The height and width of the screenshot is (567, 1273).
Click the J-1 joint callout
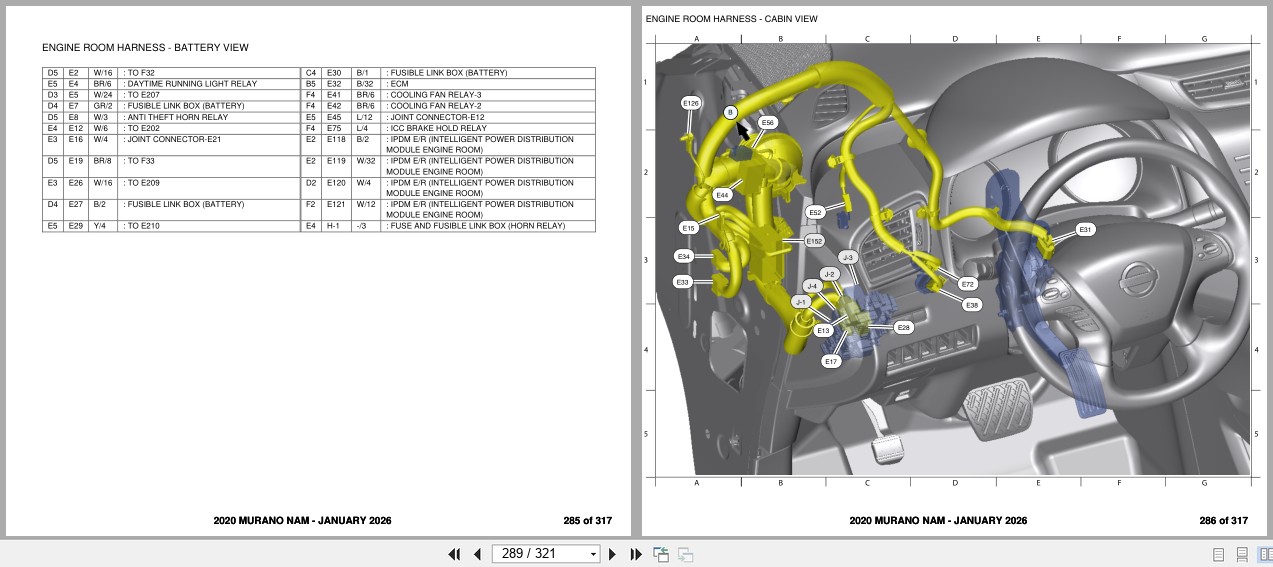[800, 302]
